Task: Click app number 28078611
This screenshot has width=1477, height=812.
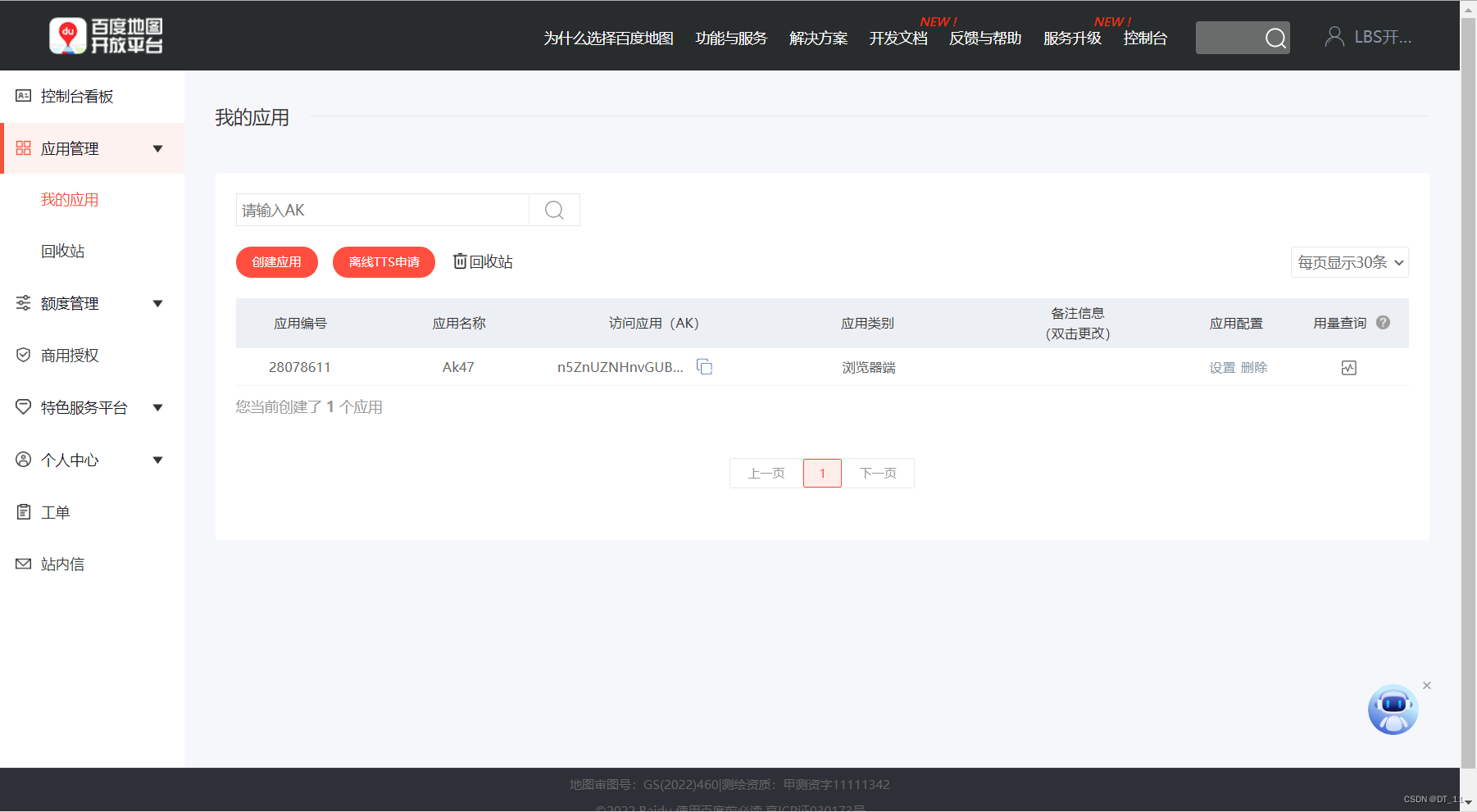Action: tap(300, 367)
